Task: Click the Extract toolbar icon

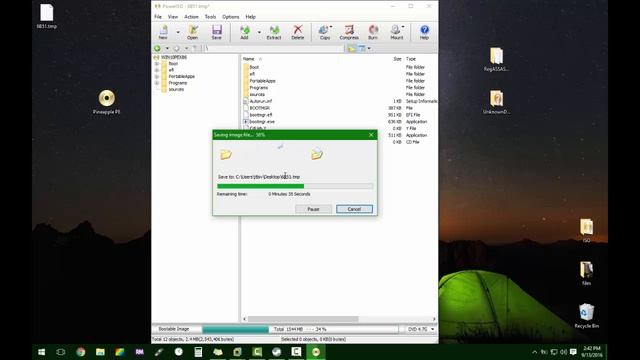Action: point(273,32)
